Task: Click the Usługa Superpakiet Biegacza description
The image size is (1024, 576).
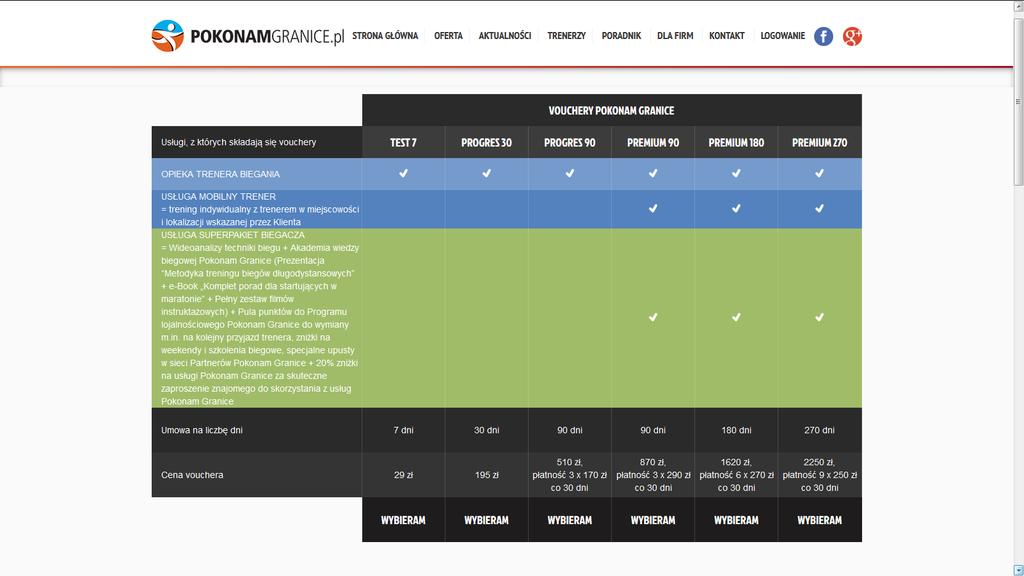Action: pyautogui.click(x=260, y=318)
